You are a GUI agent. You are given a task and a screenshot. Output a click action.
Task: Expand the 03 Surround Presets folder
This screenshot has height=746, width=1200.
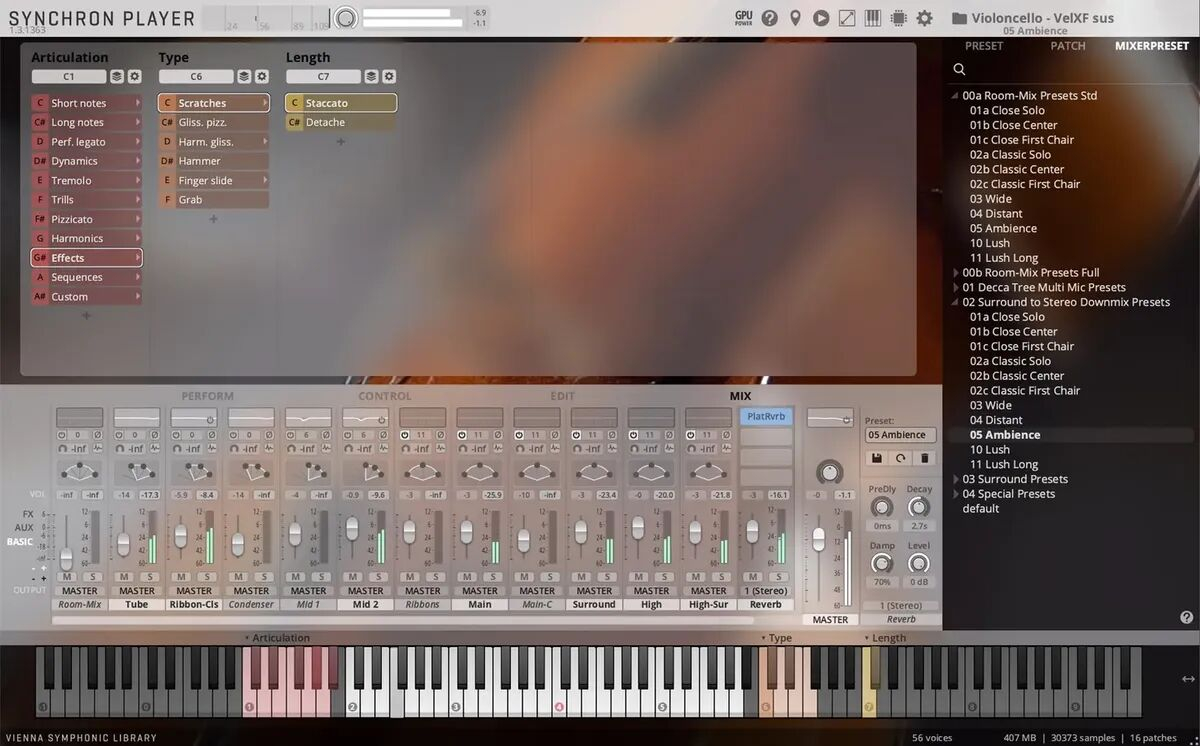pyautogui.click(x=955, y=479)
